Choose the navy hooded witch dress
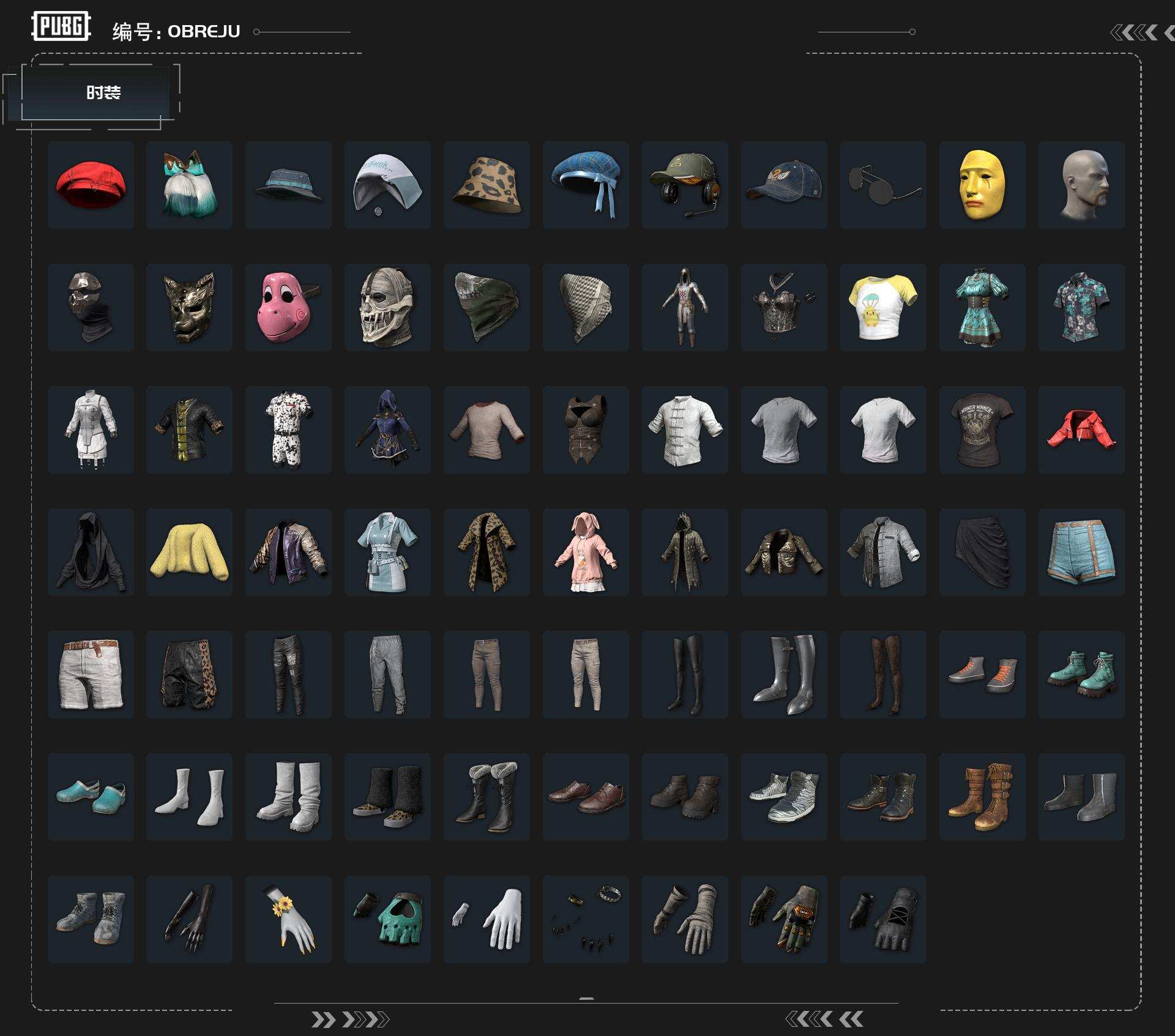 pos(387,430)
